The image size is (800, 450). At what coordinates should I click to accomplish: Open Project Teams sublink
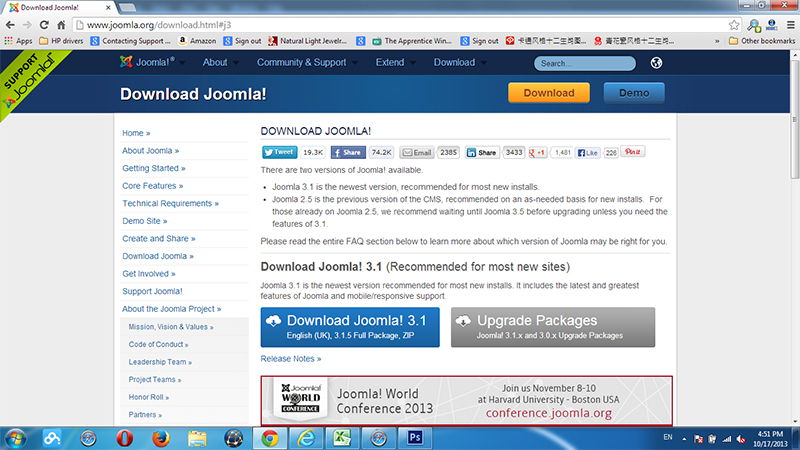155,380
